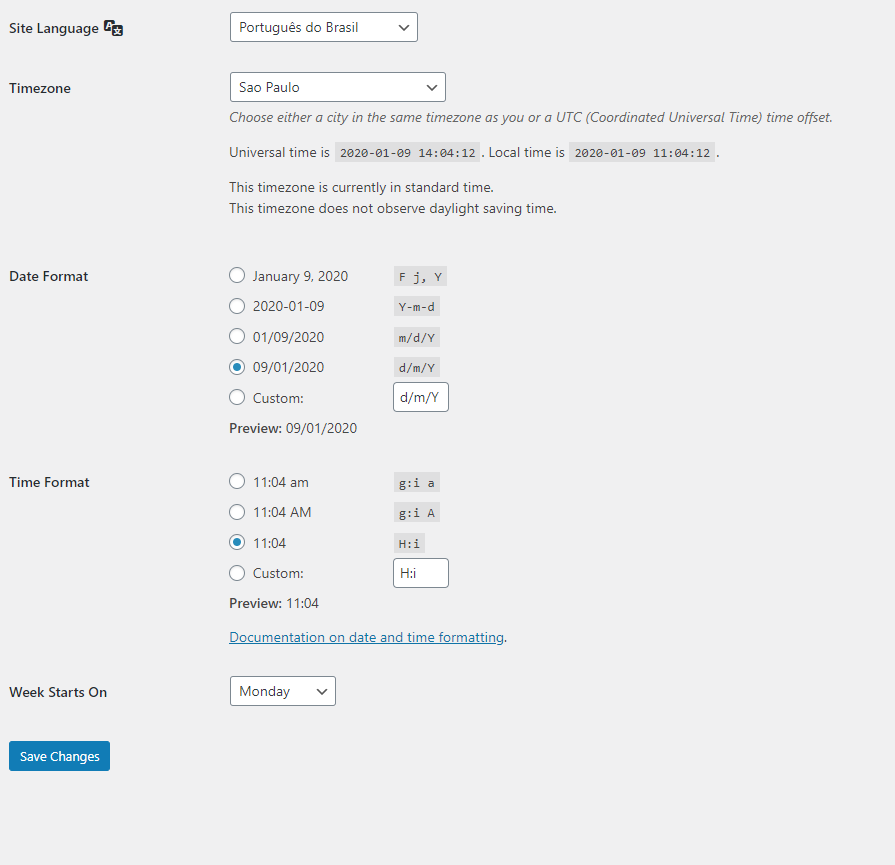Choose the 11:04 AM uppercase time format
The width and height of the screenshot is (895, 865).
tap(237, 512)
